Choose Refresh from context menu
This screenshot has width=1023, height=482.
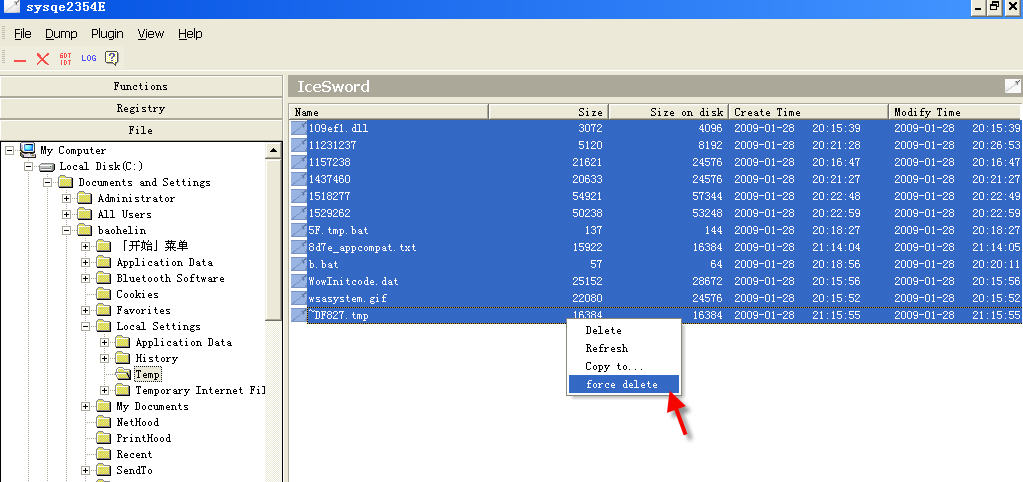(624, 348)
